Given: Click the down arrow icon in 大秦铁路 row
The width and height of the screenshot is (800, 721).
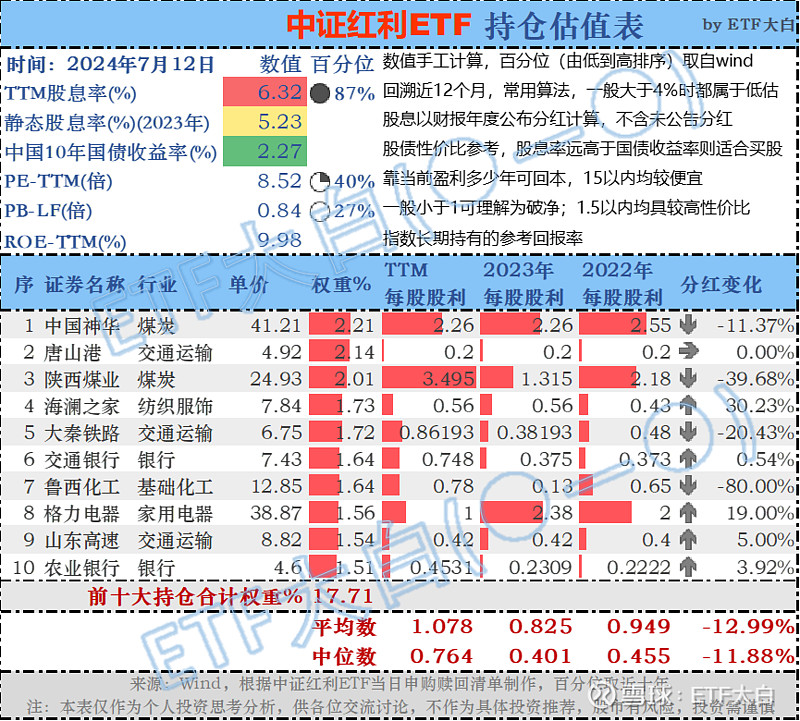Looking at the screenshot, I should [x=688, y=432].
